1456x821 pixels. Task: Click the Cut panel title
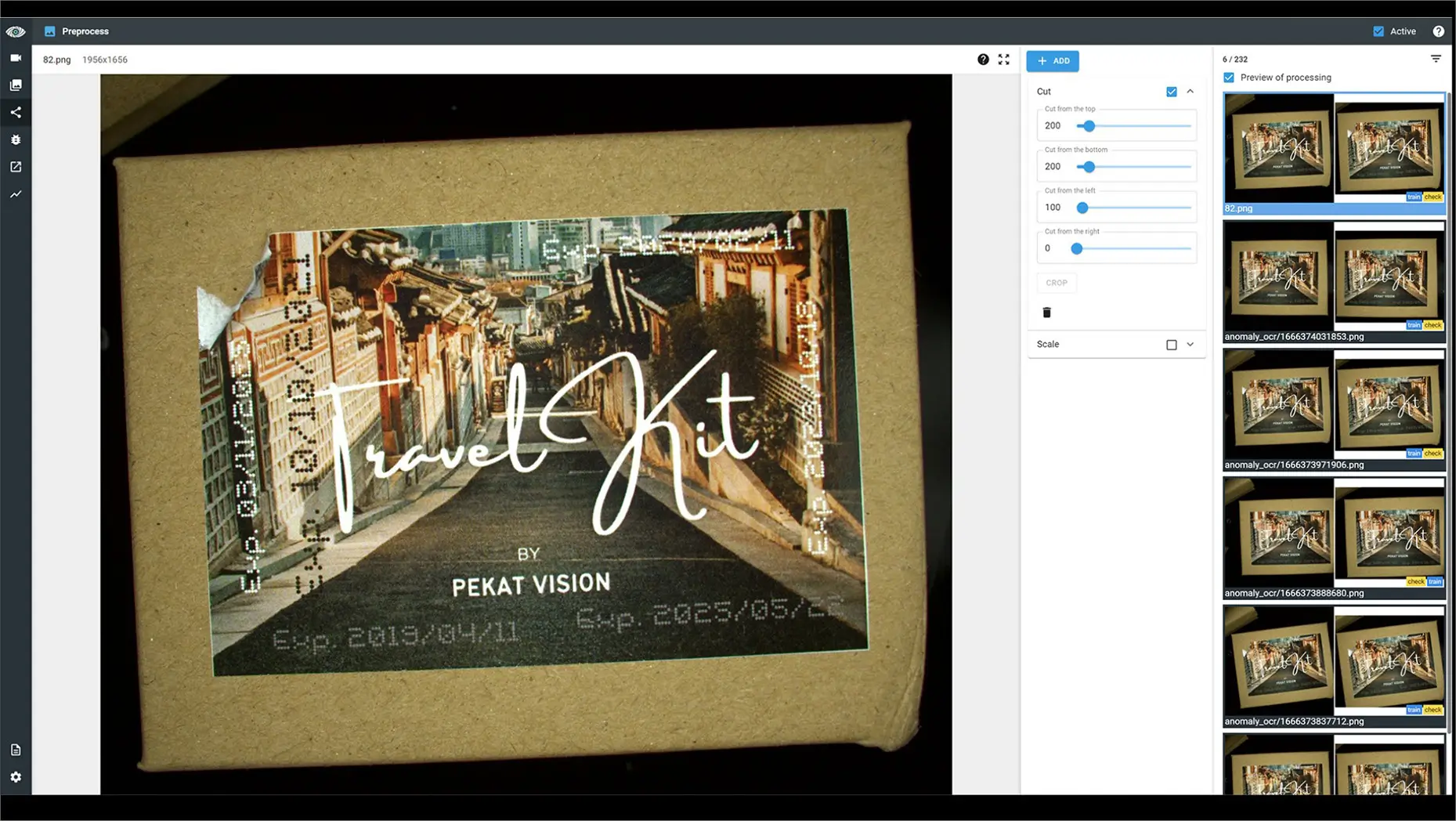click(1044, 92)
